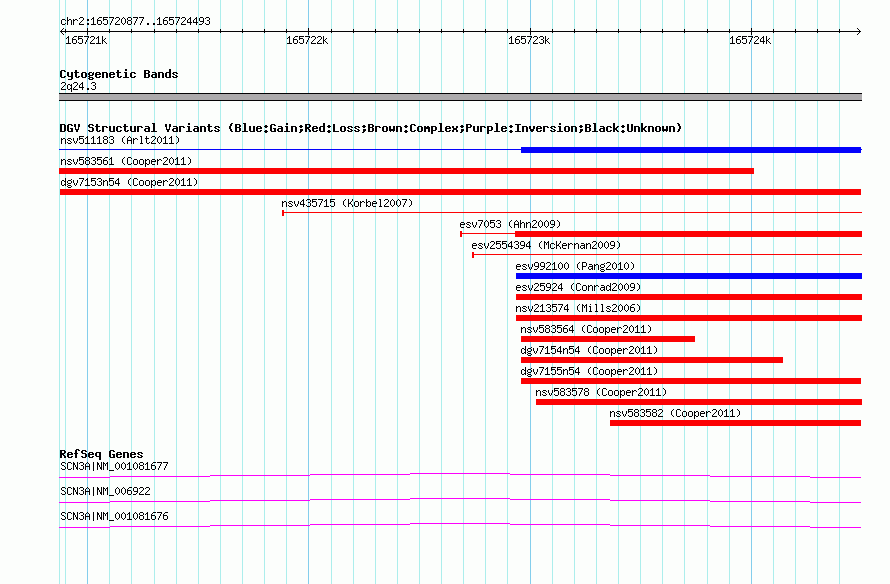Click the red bar of nsv583582
The width and height of the screenshot is (890, 584).
tap(736, 423)
